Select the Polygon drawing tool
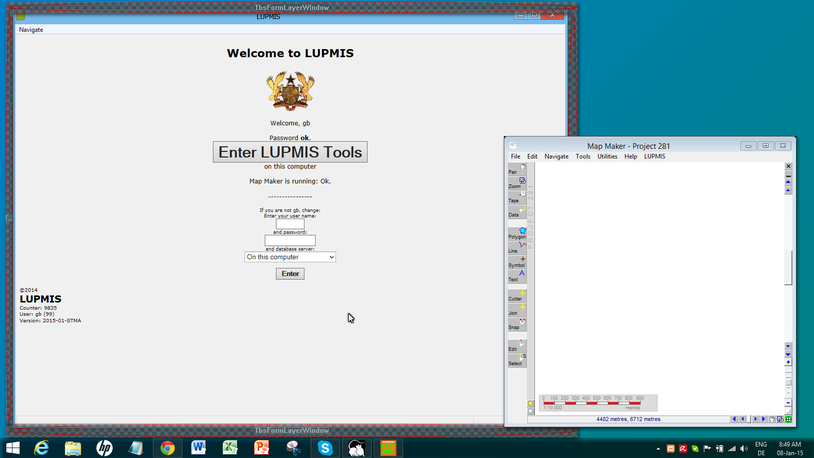 pyautogui.click(x=517, y=234)
